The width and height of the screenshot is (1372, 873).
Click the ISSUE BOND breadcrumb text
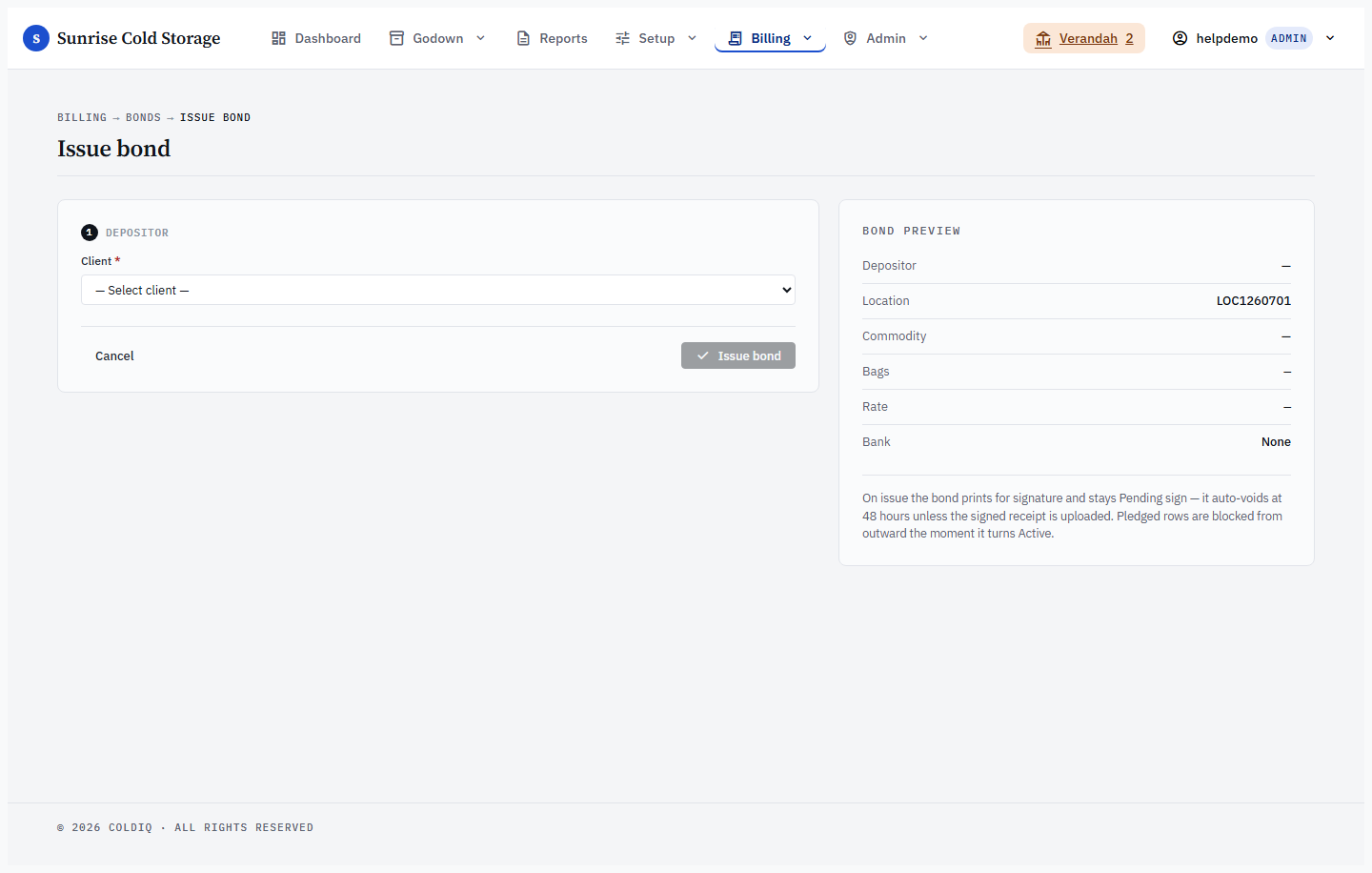215,117
